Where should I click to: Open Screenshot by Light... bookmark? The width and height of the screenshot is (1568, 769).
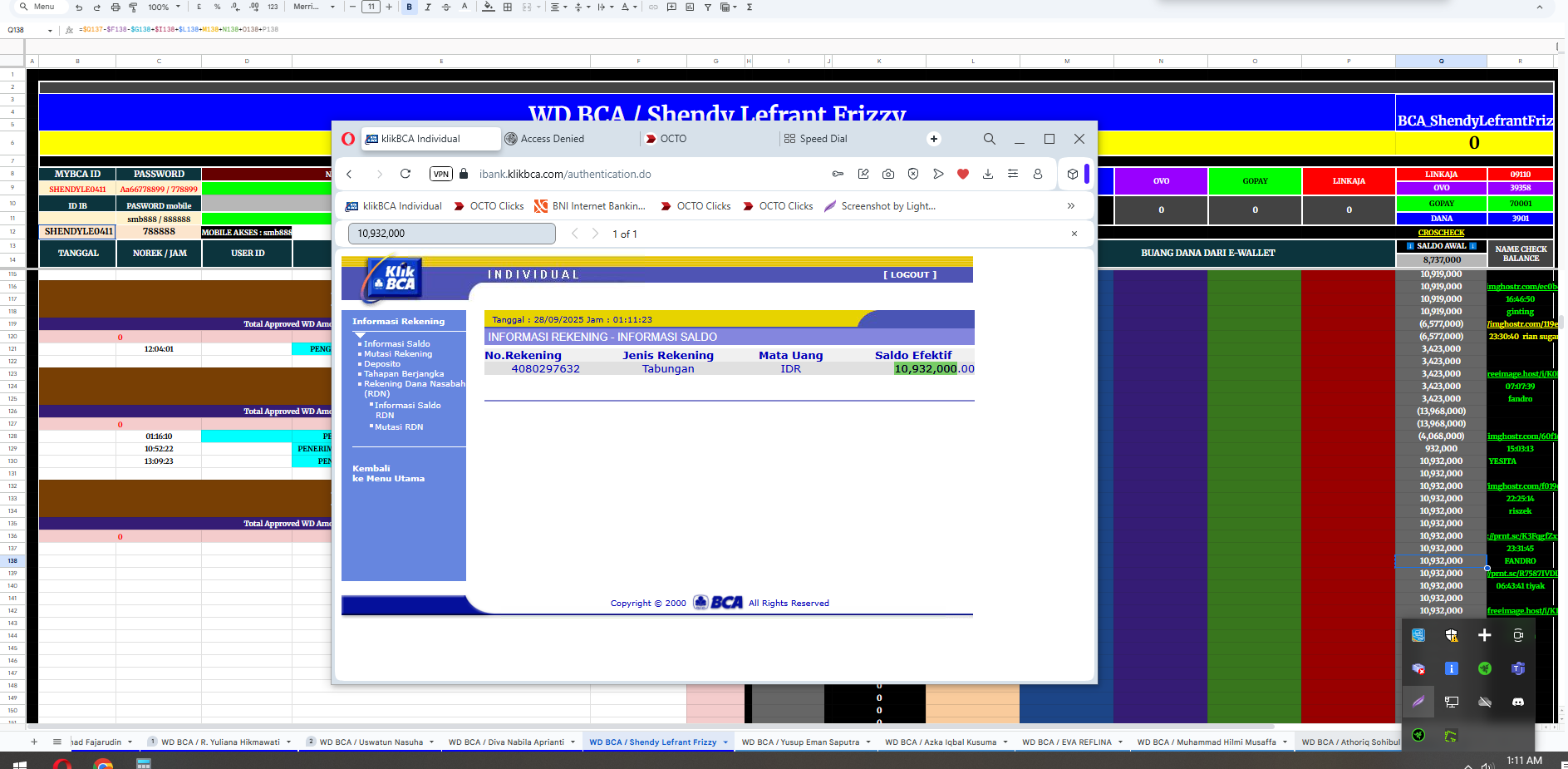tap(880, 206)
